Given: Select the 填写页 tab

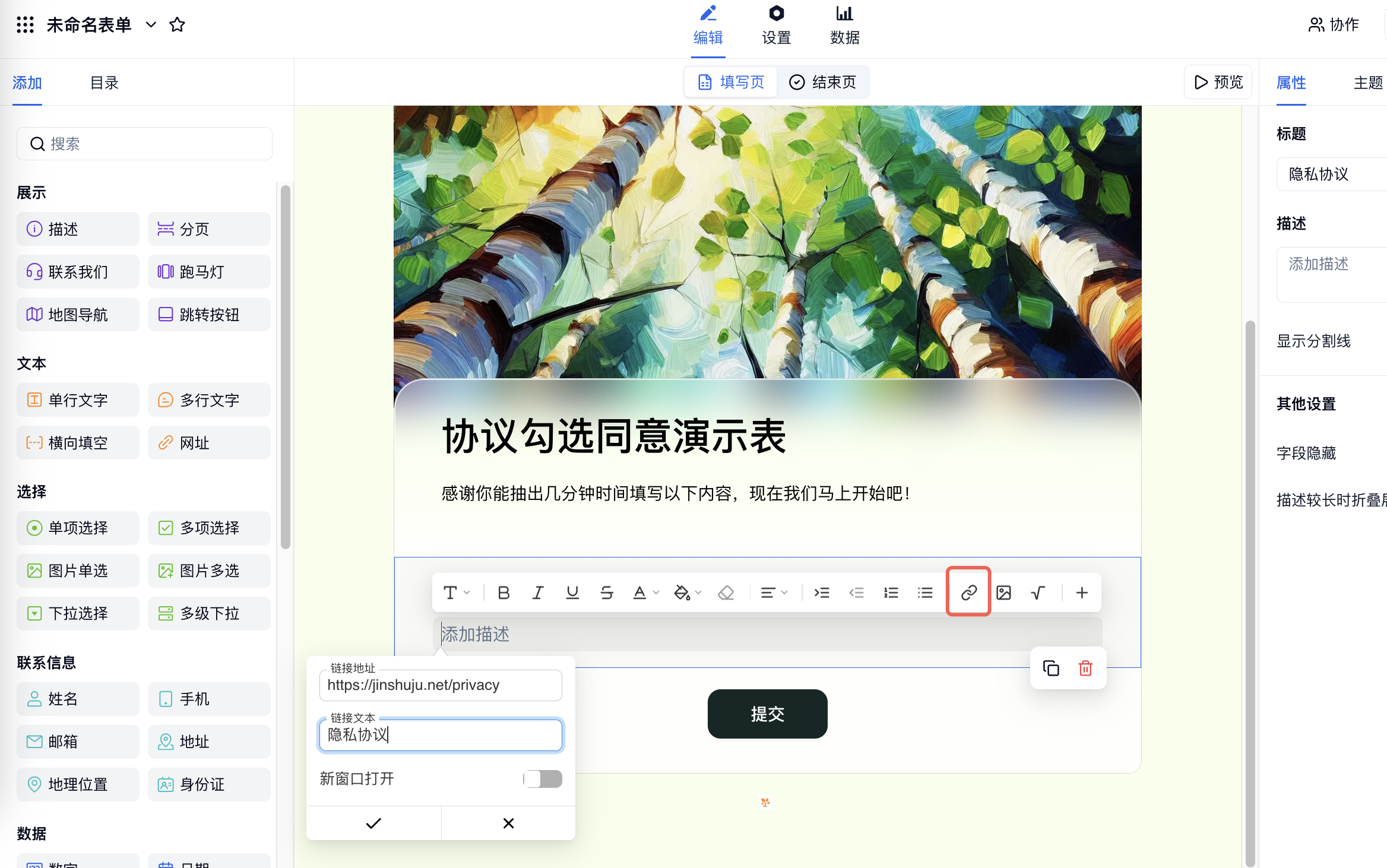Looking at the screenshot, I should [731, 82].
